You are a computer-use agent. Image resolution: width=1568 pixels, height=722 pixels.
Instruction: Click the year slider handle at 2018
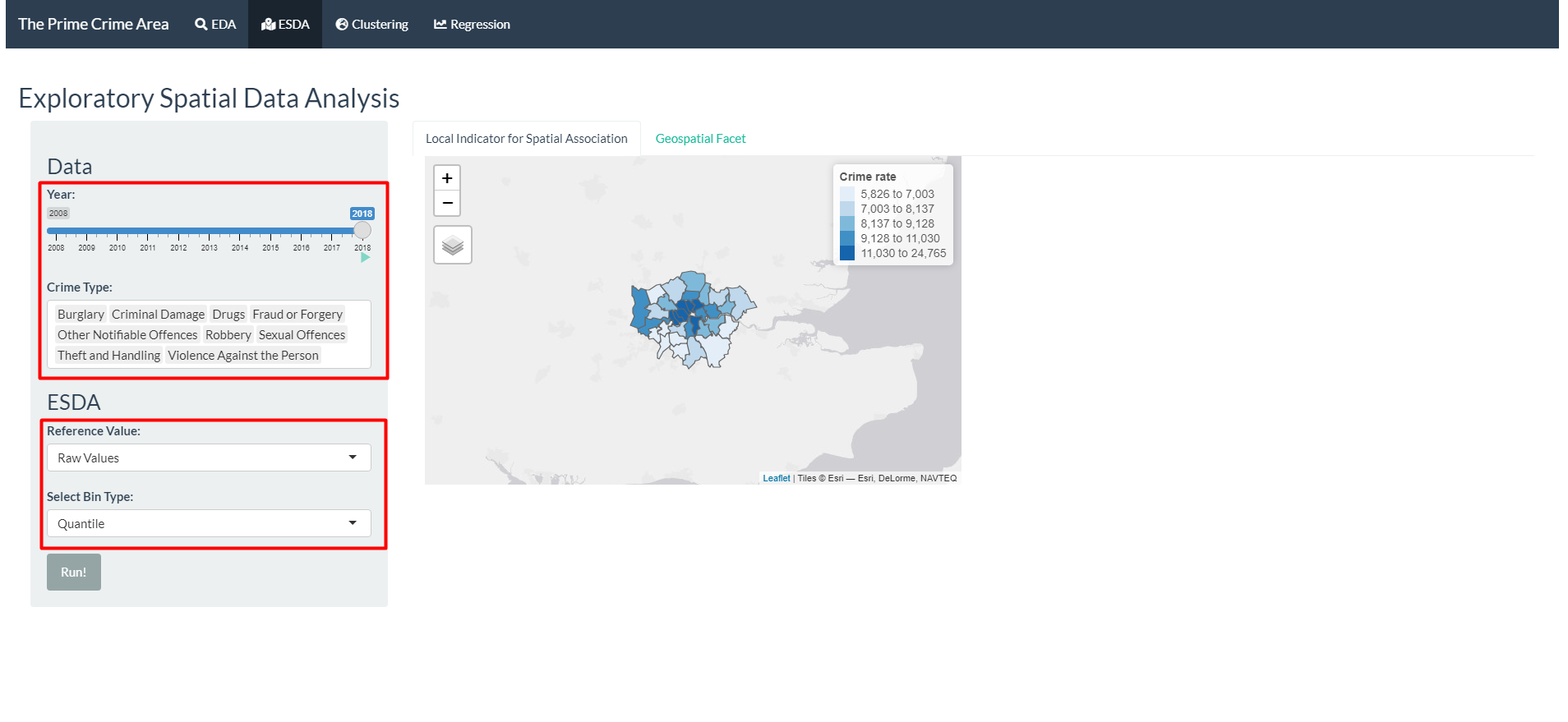[362, 231]
